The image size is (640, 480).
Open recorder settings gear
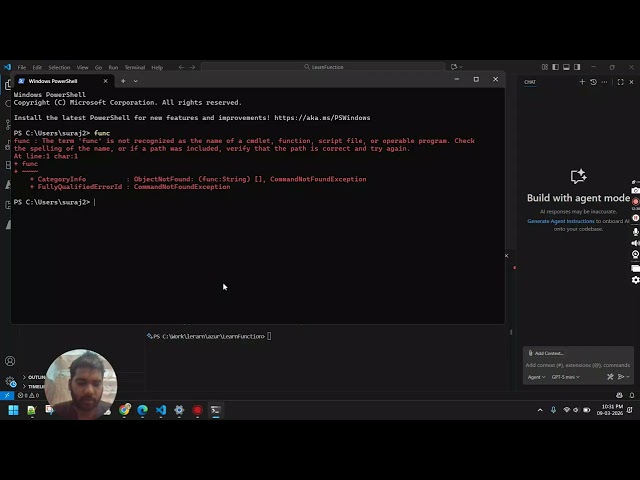tap(636, 280)
